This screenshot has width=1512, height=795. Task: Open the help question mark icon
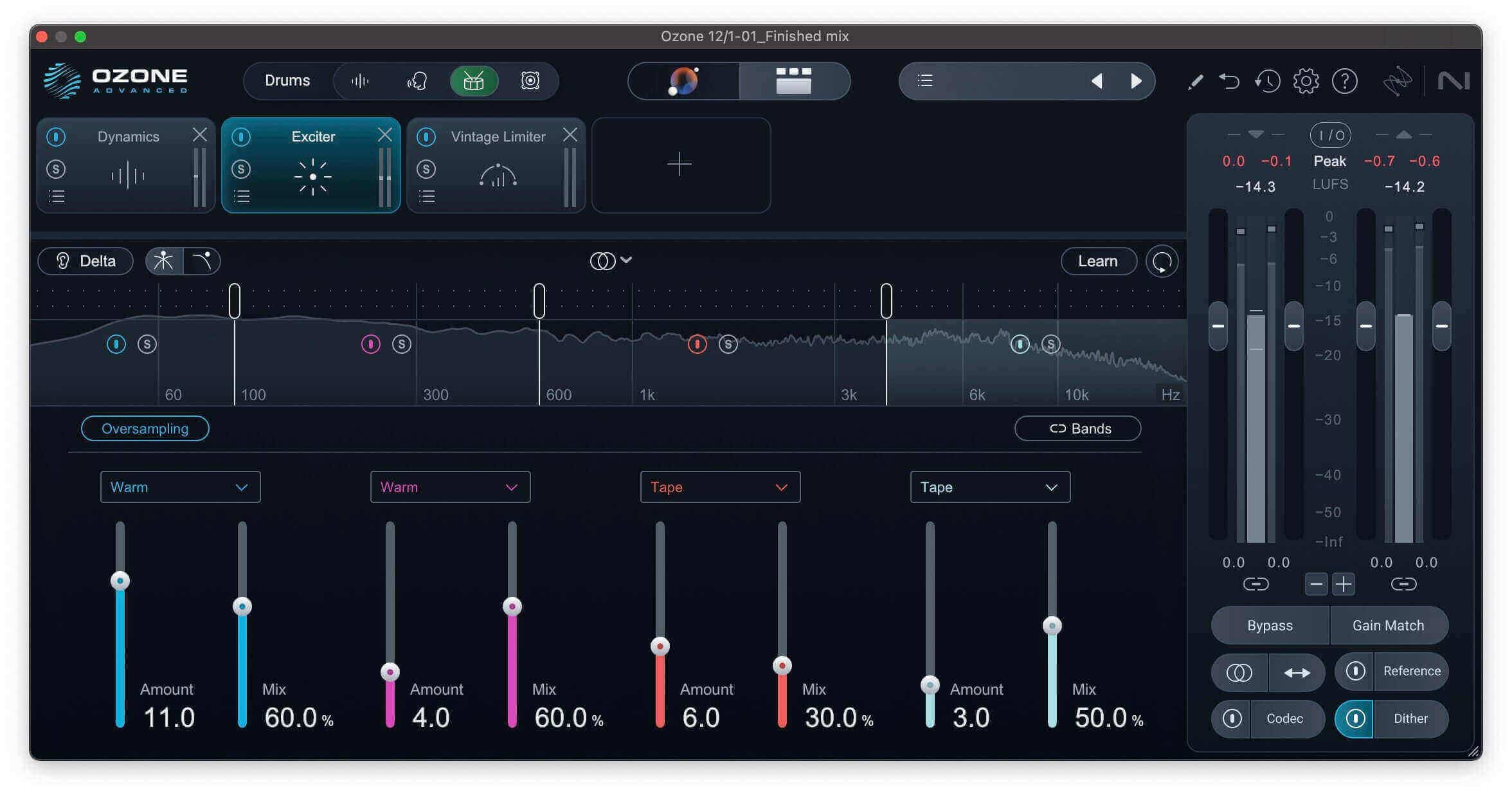click(1344, 81)
